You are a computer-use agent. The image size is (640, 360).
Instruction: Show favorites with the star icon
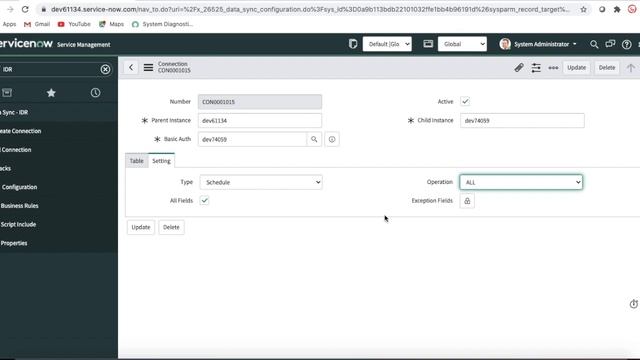click(51, 93)
